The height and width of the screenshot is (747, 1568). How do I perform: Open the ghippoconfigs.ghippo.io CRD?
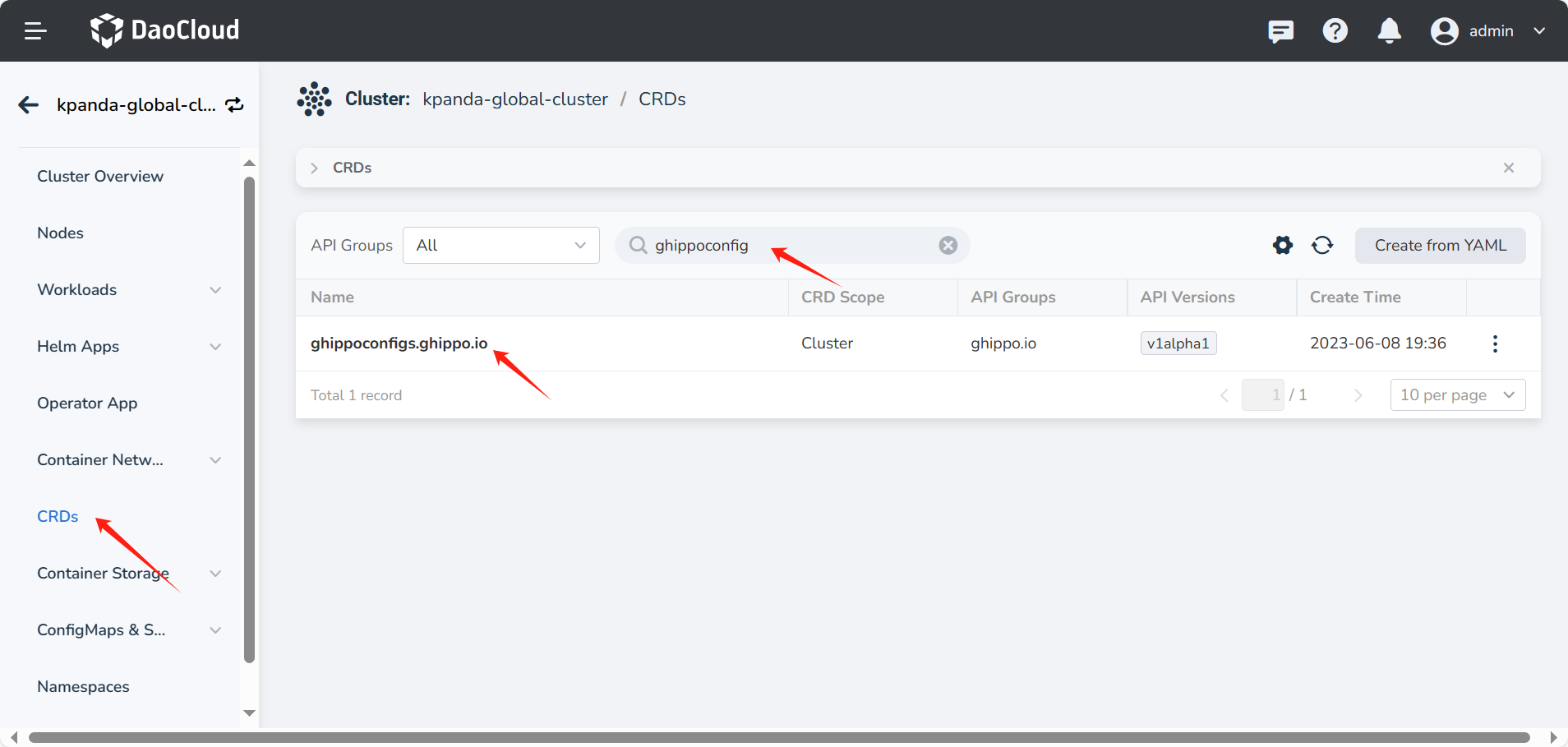coord(399,344)
